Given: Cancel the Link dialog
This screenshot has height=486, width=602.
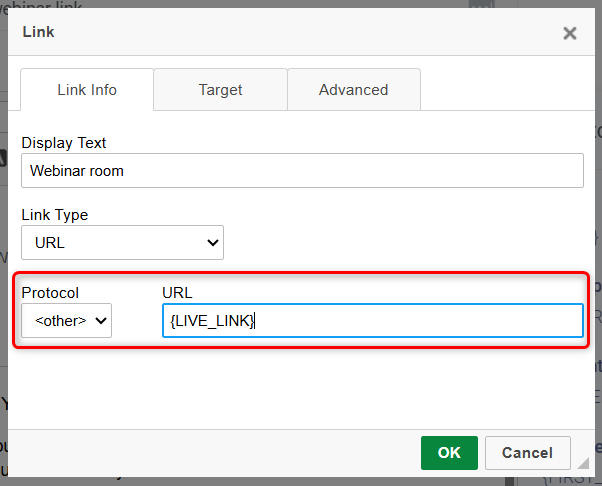Looking at the screenshot, I should coord(528,453).
